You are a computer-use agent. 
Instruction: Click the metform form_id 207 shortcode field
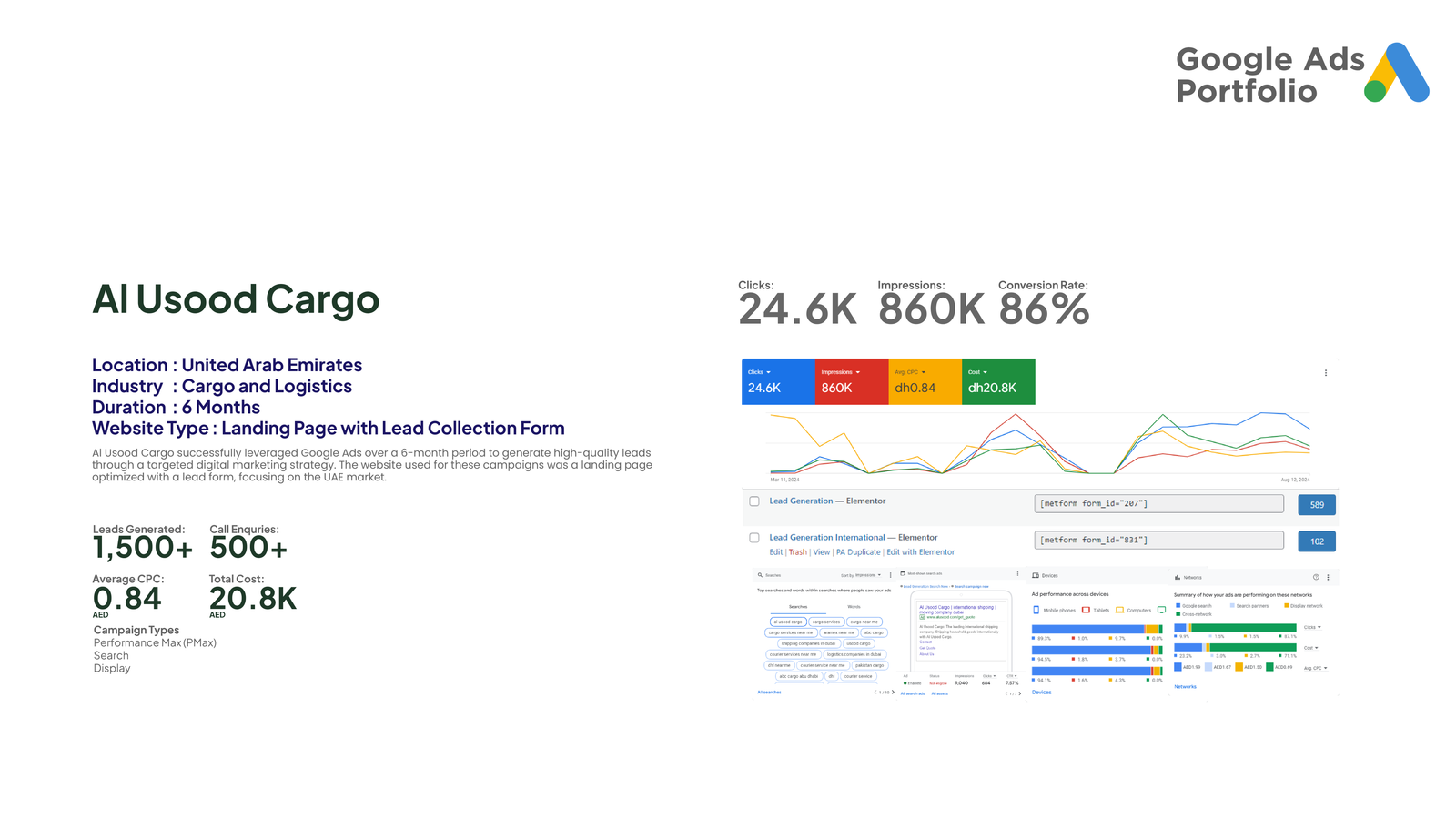(1159, 503)
